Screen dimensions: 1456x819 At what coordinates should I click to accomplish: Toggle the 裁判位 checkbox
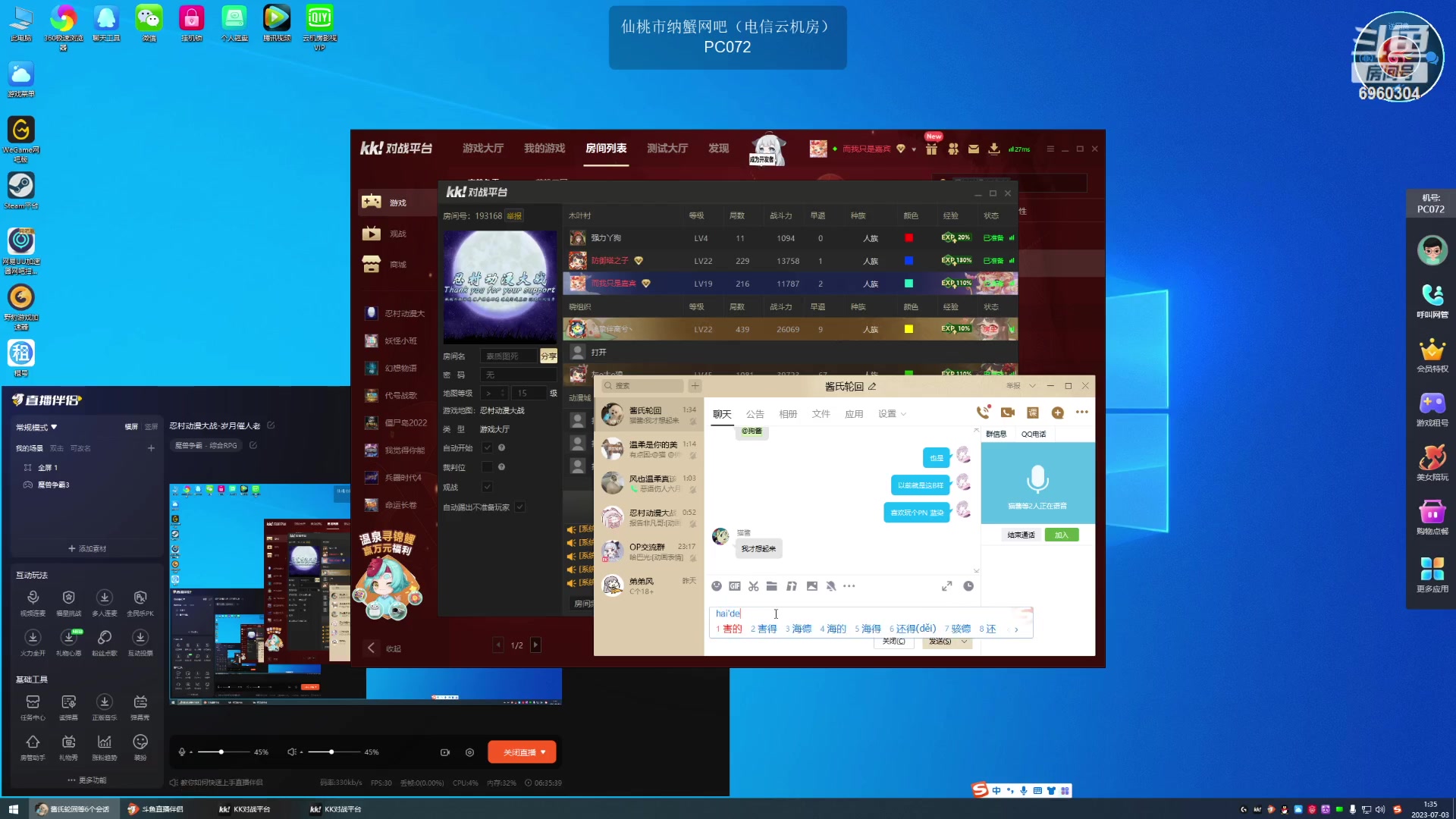(488, 467)
